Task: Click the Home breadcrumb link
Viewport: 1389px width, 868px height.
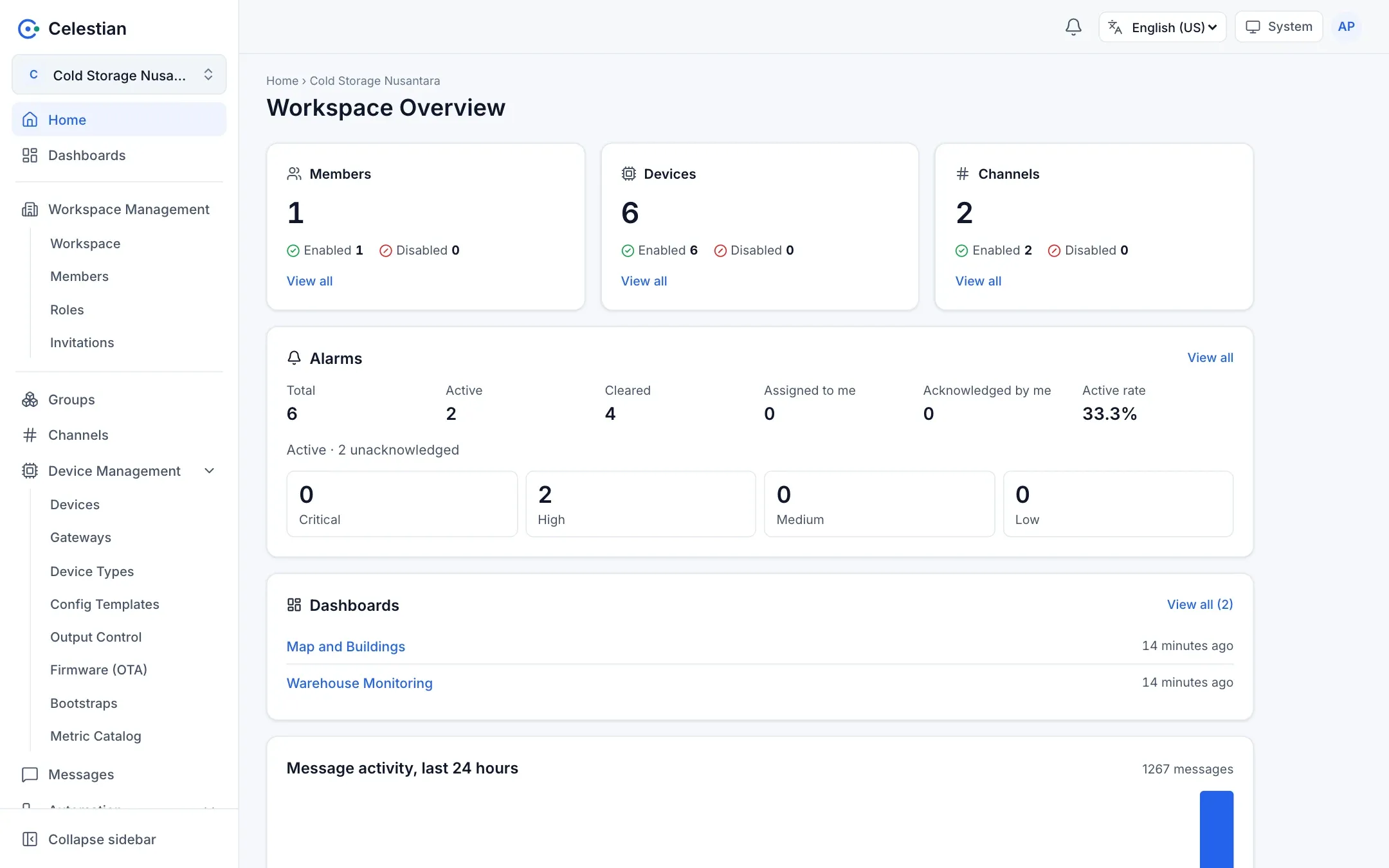Action: tap(282, 81)
